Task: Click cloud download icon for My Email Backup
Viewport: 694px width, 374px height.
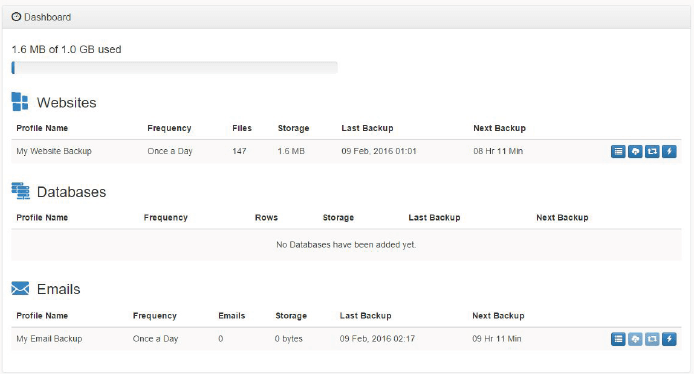Action: tap(635, 339)
